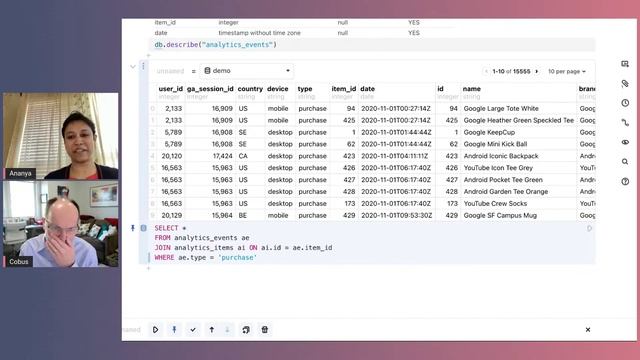Toggle the eye visibility icon in sidebar

tap(625, 142)
